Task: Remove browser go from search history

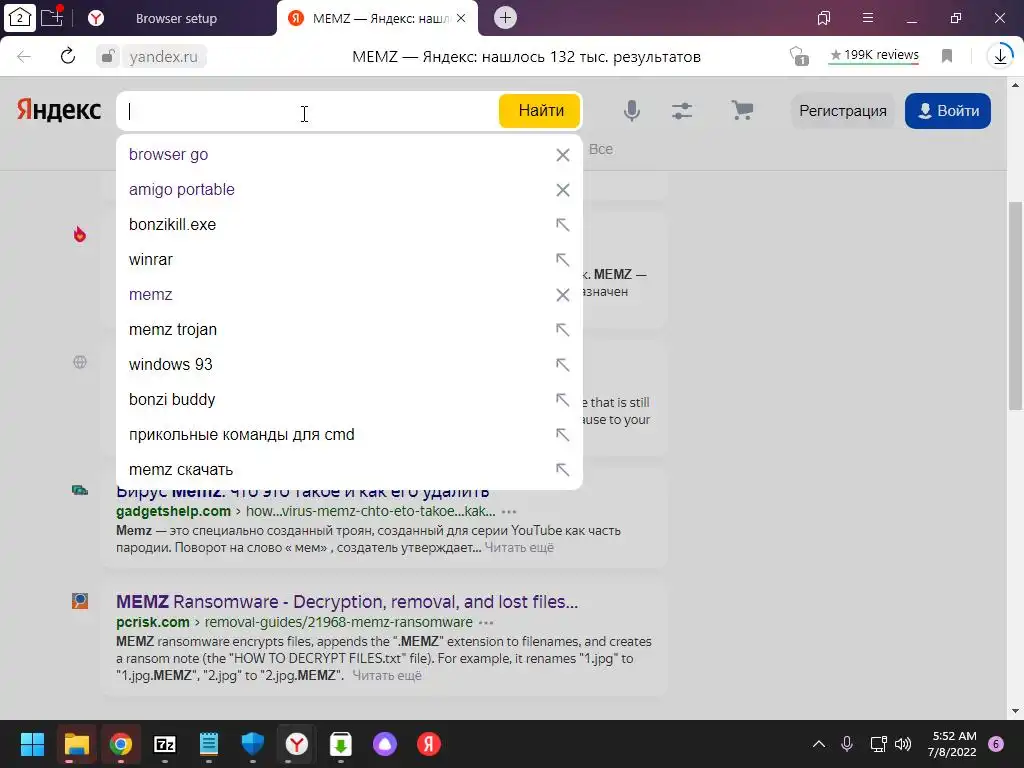Action: (x=562, y=155)
